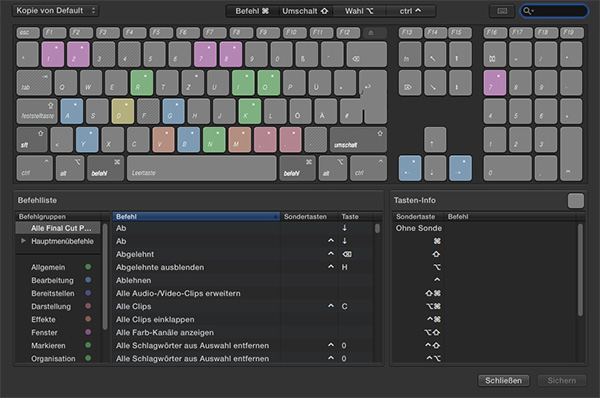The width and height of the screenshot is (600, 398).
Task: Select the green R key on keyboard
Action: [142, 83]
